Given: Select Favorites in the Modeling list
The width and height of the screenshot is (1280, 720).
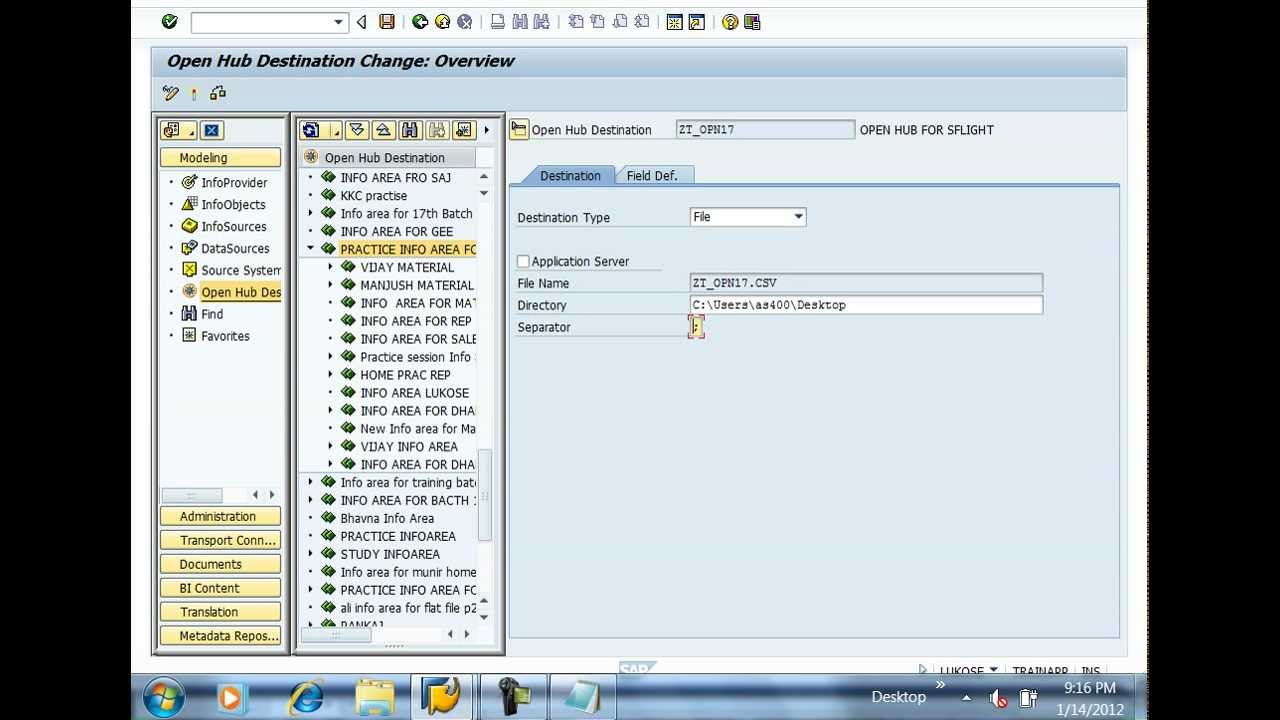Looking at the screenshot, I should tap(225, 337).
